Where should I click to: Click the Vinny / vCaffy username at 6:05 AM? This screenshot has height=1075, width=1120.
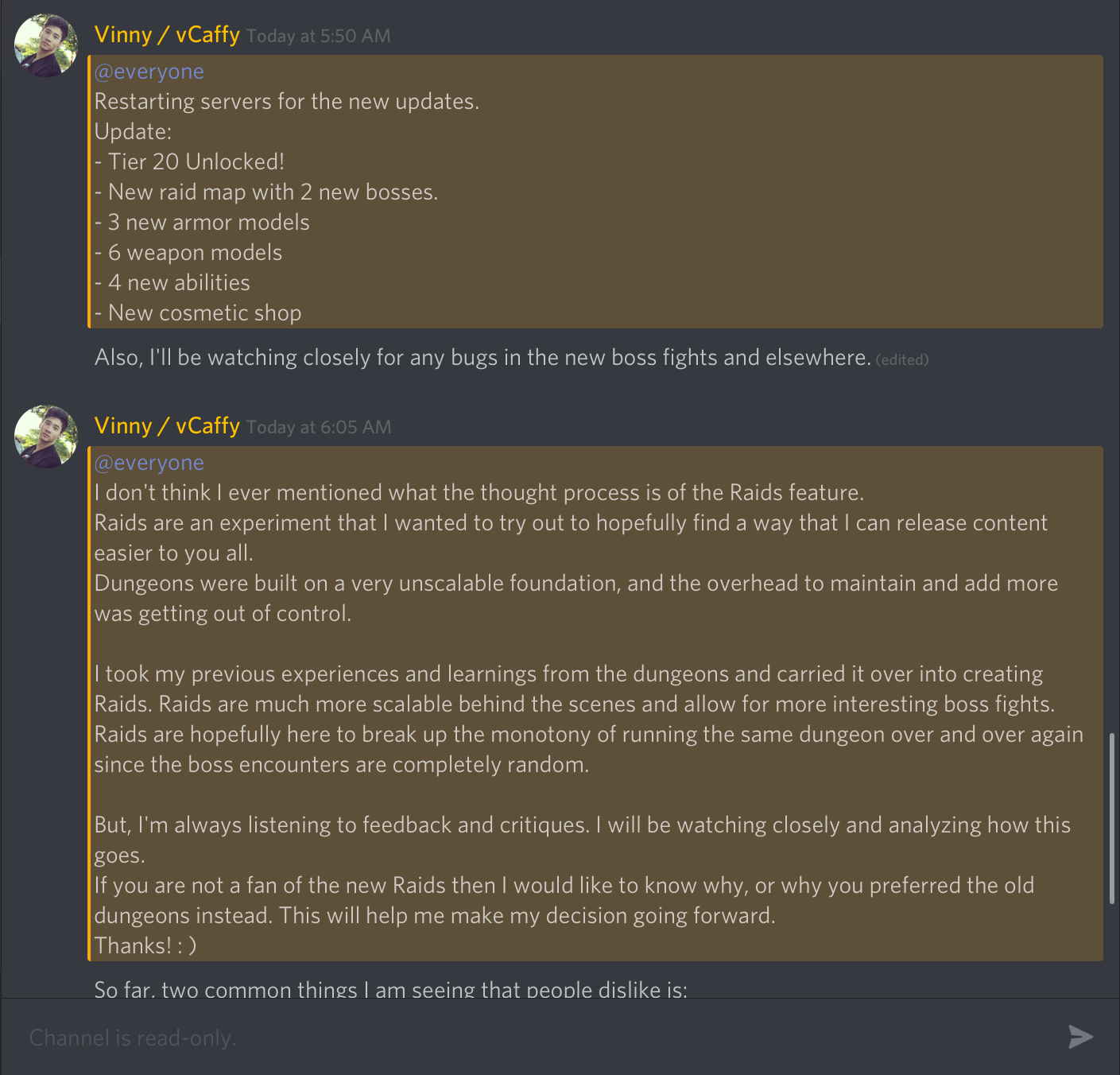167,426
